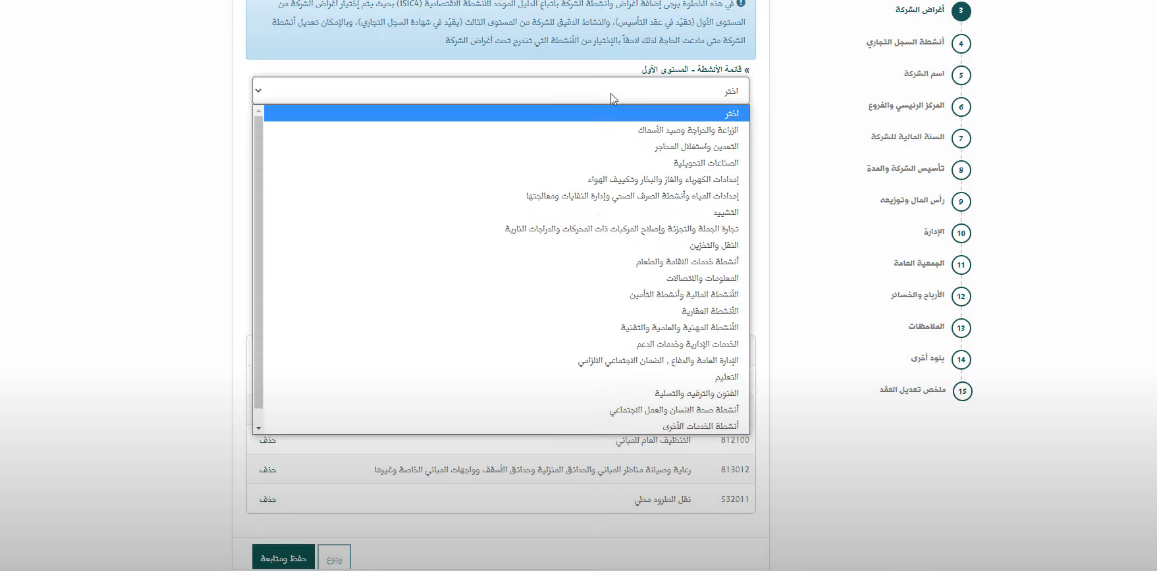Click the حفظ ومتابعة save button
The image size is (1157, 571).
283,558
